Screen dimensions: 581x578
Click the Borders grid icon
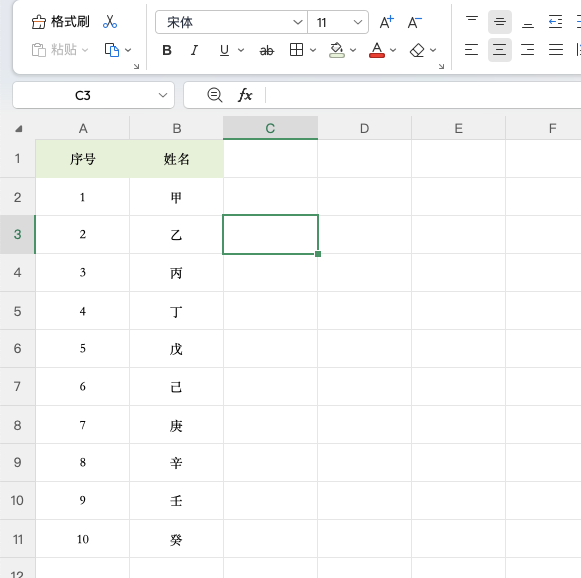[296, 50]
